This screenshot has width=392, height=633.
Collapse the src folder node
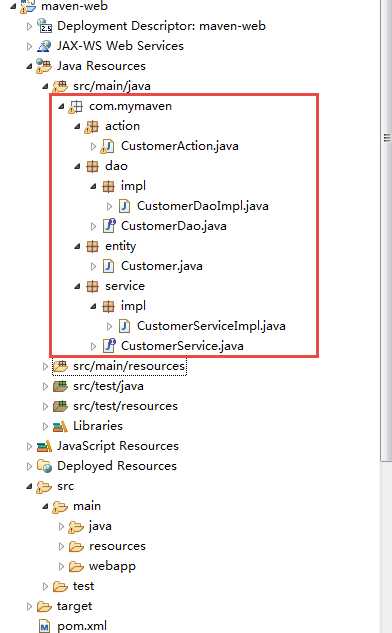[29, 486]
